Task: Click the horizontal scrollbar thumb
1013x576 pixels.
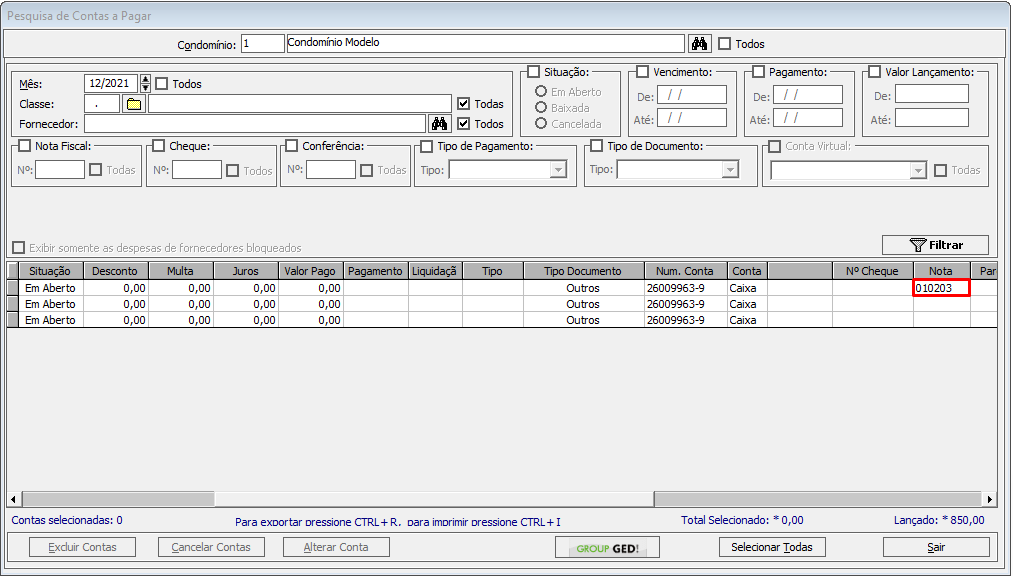Action: (434, 499)
